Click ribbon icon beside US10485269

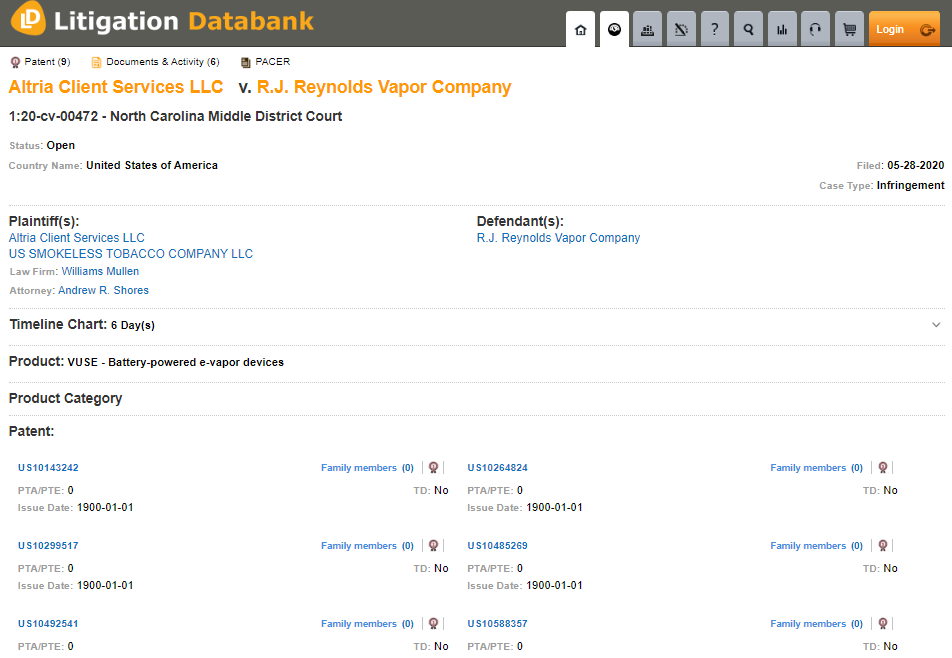(x=883, y=546)
